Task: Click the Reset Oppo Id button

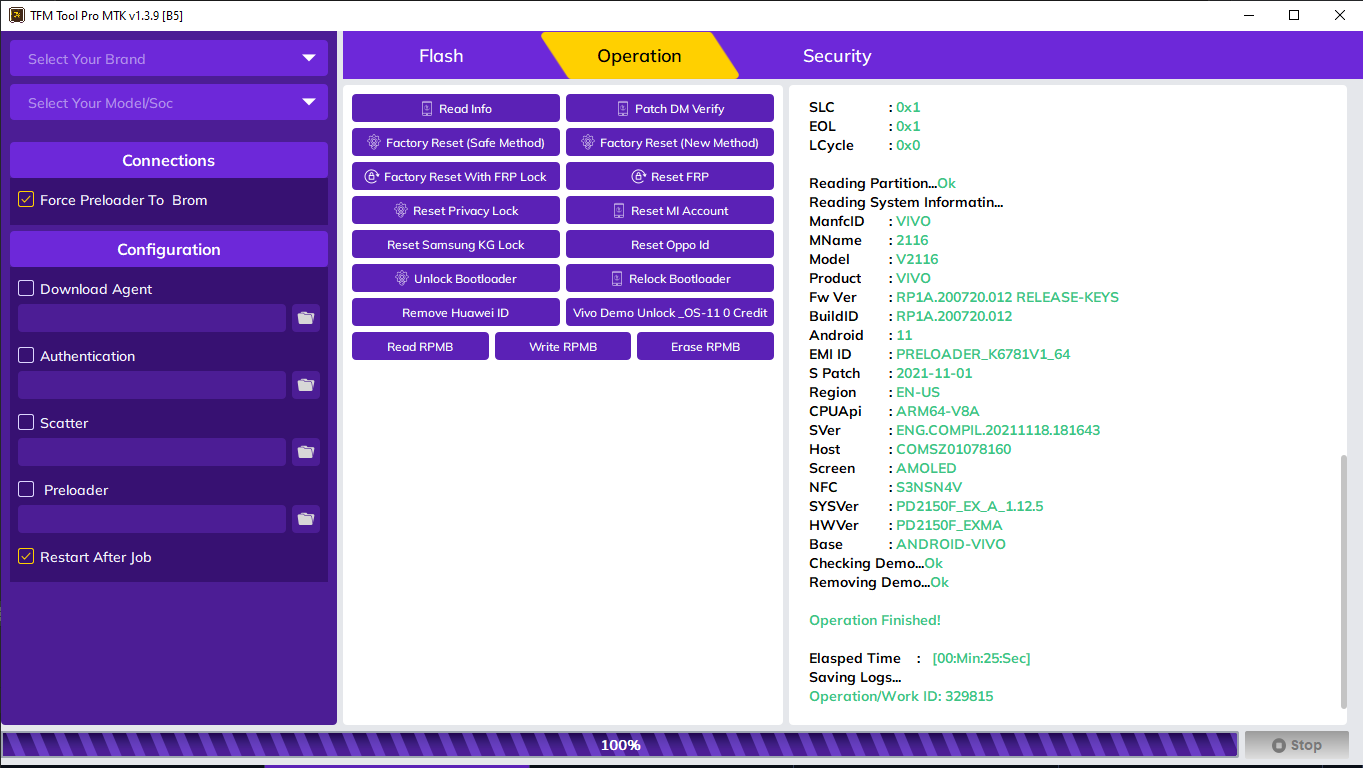Action: (670, 245)
